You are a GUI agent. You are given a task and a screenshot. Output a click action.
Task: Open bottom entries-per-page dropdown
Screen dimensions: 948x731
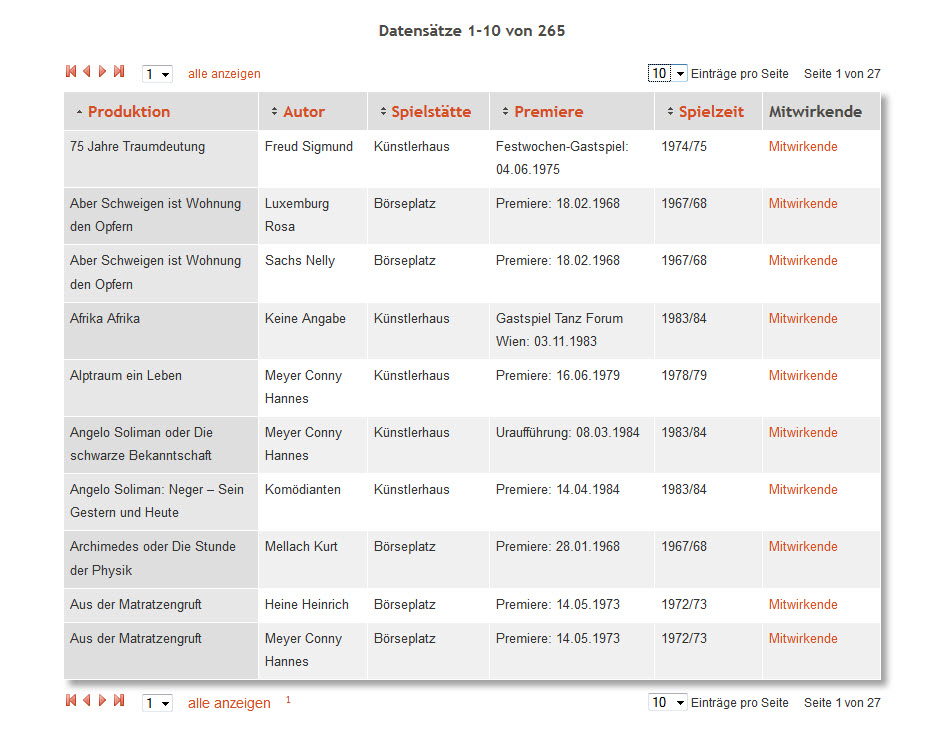667,702
